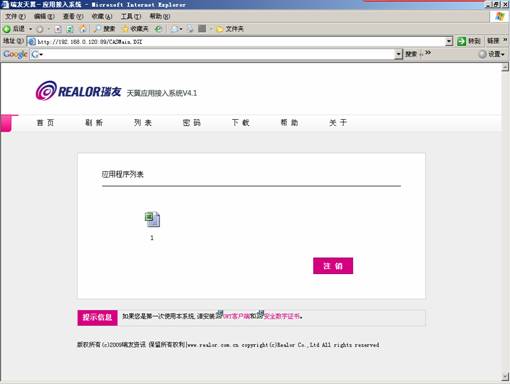Open the 编辑 (Edit) menu
The height and width of the screenshot is (384, 510).
coord(44,16)
